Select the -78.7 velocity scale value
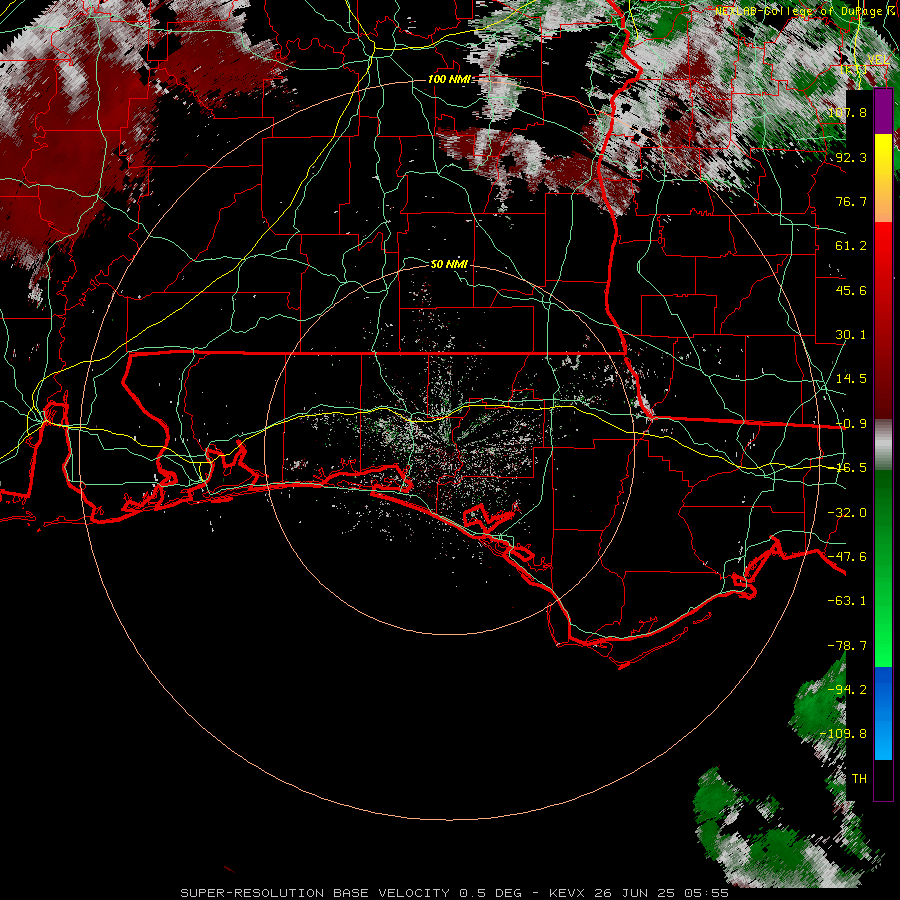 click(847, 645)
